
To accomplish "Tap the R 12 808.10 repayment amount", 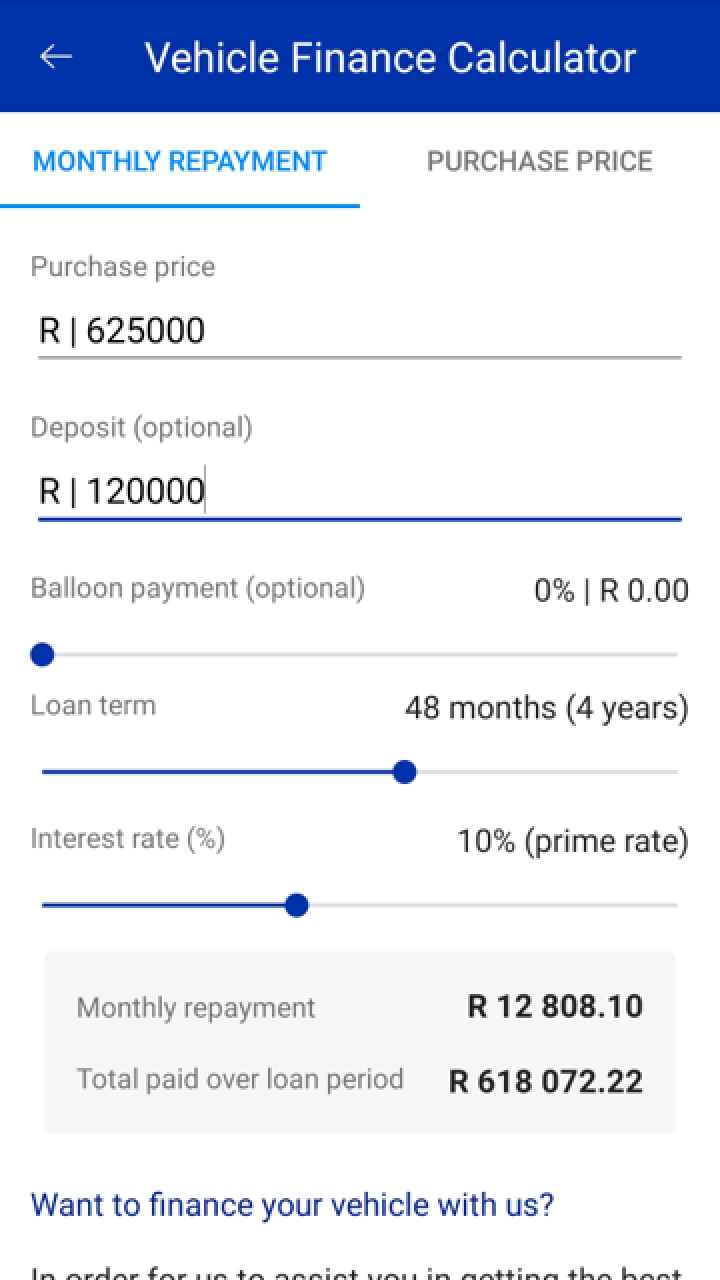I will tap(555, 1006).
